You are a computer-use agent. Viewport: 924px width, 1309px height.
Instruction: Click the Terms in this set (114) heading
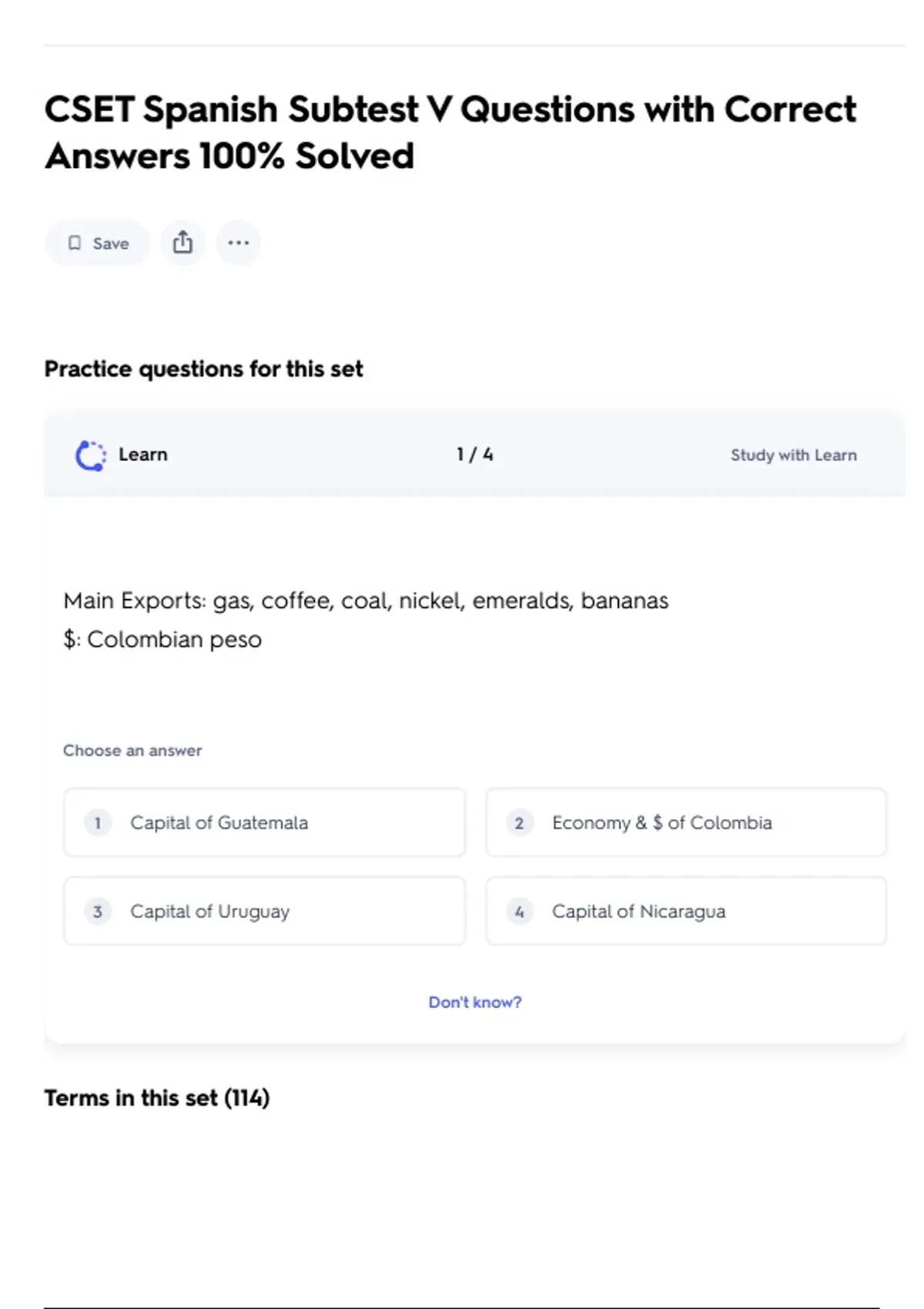(157, 1098)
